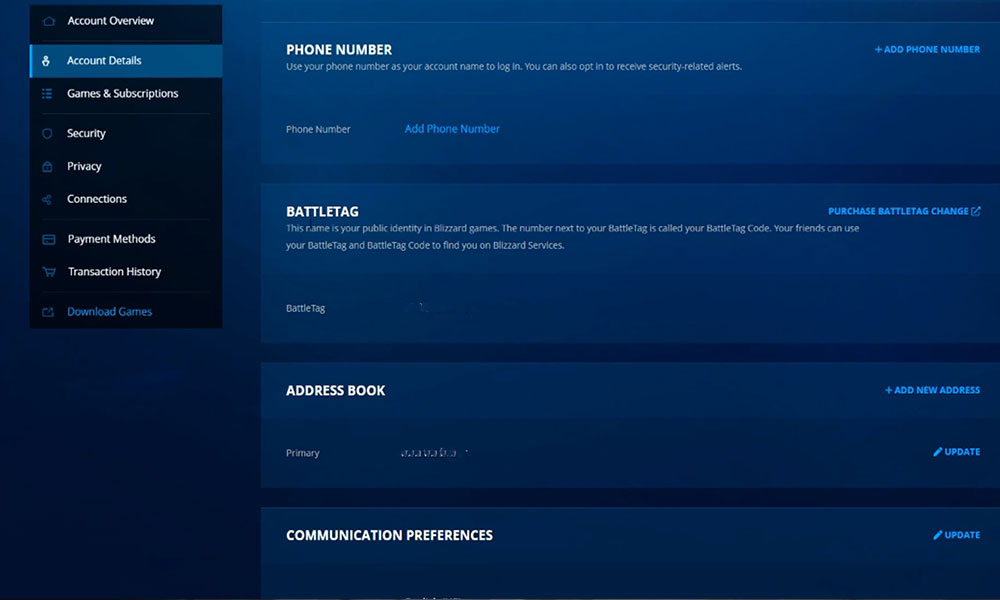Click the 'Primary' address label
The image size is (1000, 600).
[302, 453]
